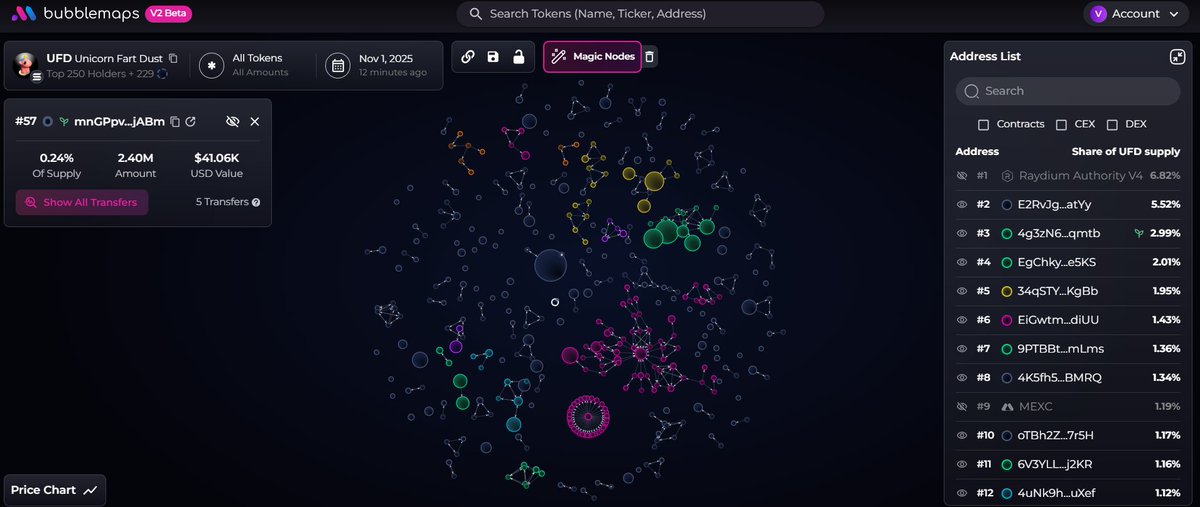
Task: Click the 5.52% share value
Action: pos(1166,204)
